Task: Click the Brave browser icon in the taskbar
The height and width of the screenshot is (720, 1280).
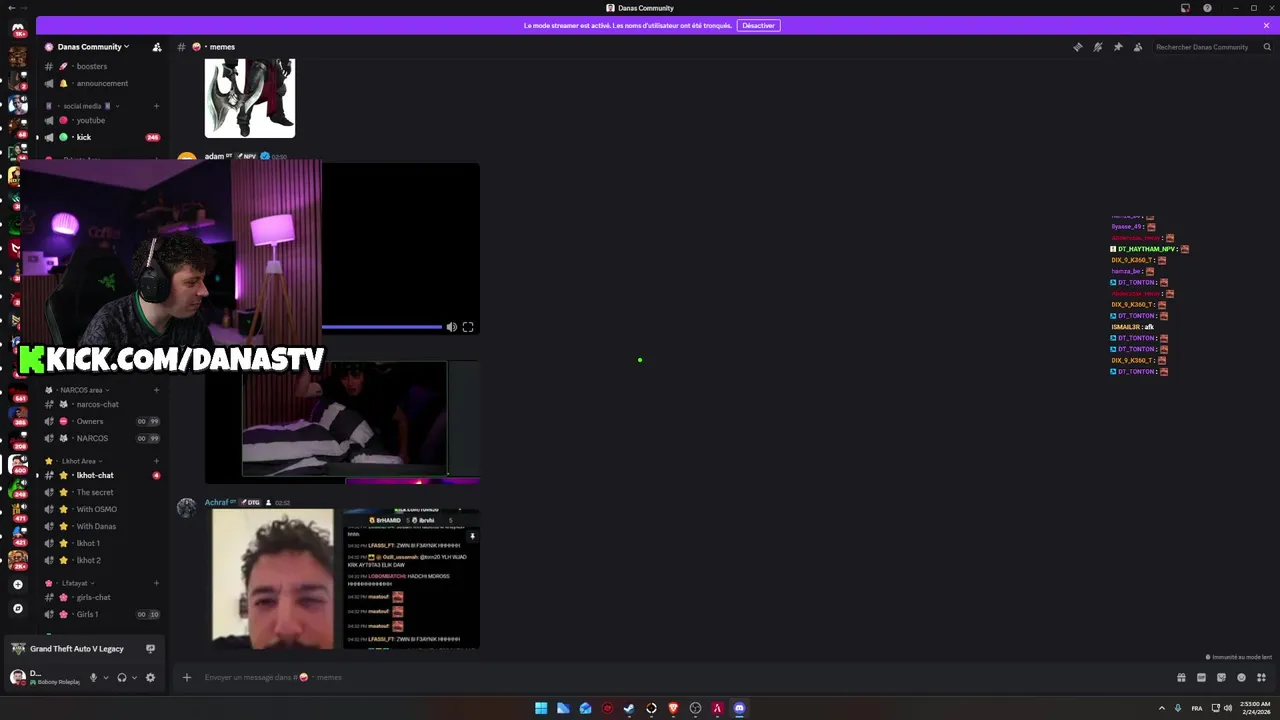Action: click(673, 708)
